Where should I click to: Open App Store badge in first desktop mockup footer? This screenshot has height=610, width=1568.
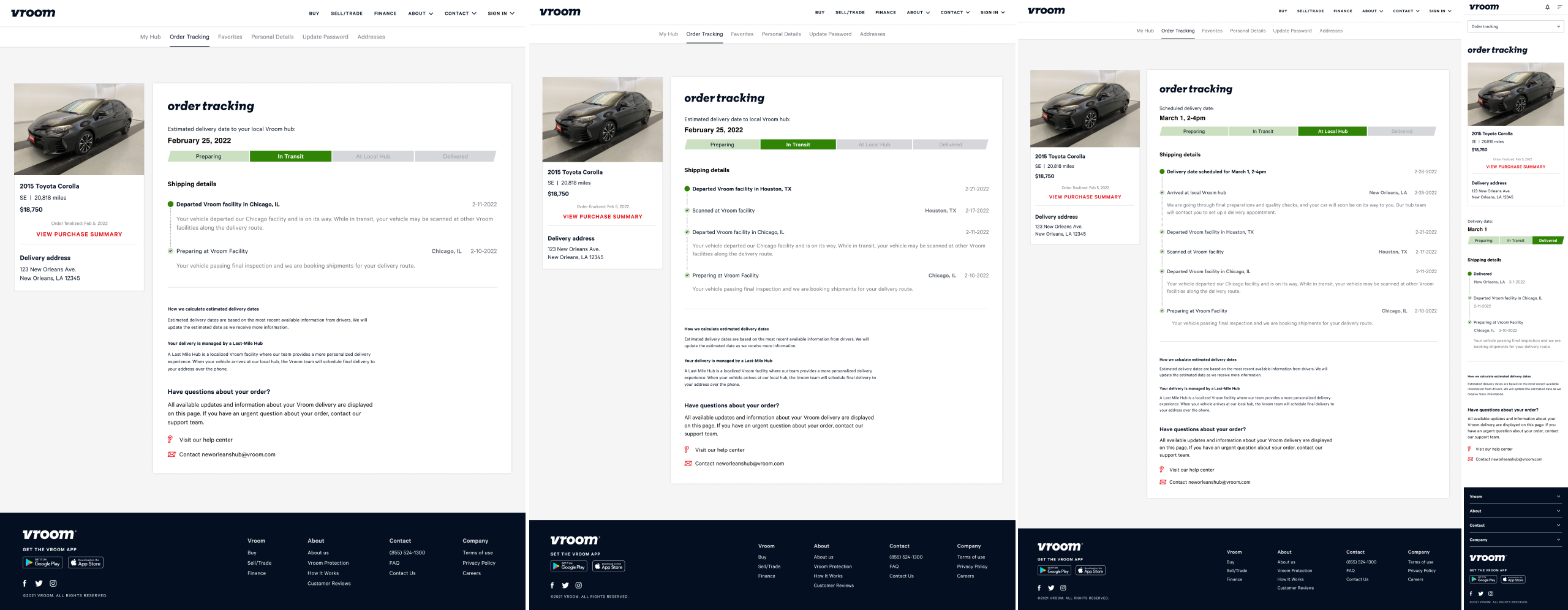point(86,563)
